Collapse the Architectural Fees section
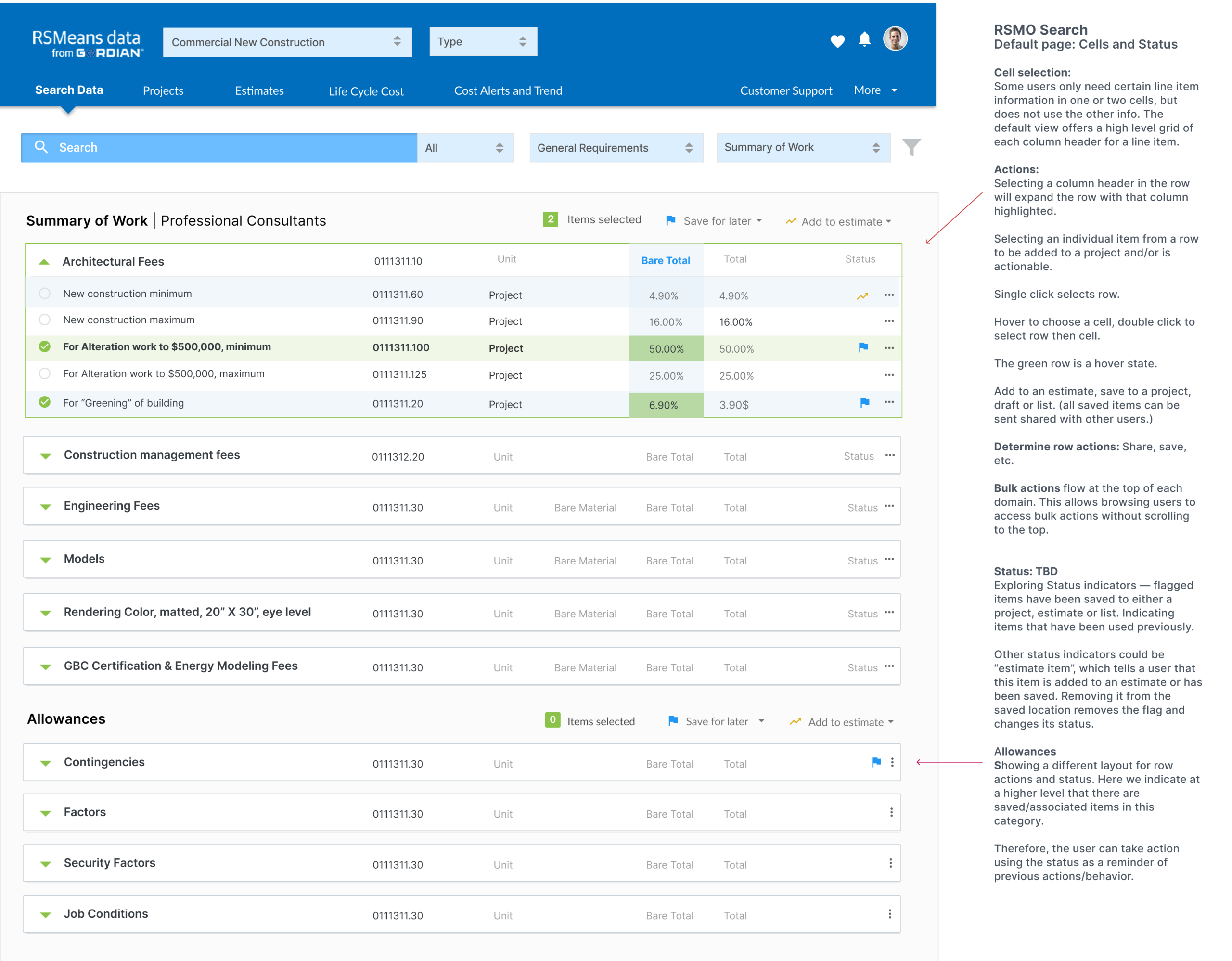The height and width of the screenshot is (961, 1232). 44,262
